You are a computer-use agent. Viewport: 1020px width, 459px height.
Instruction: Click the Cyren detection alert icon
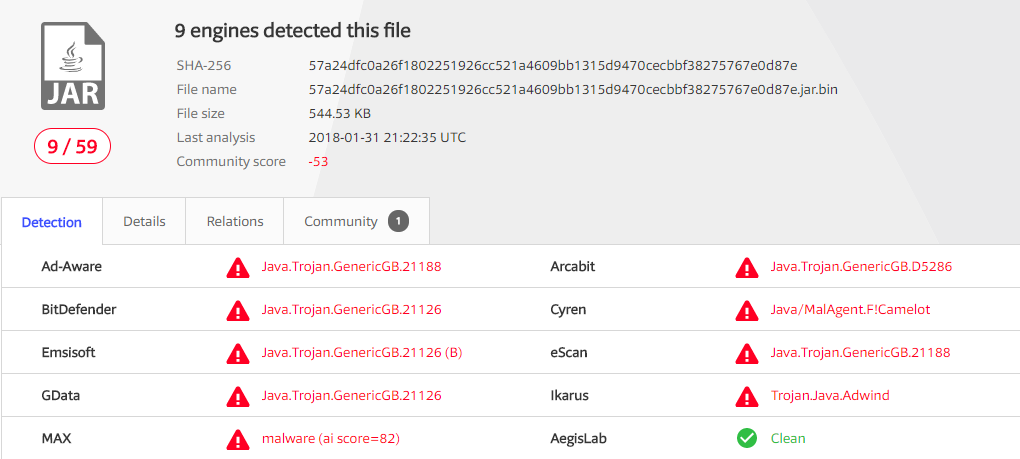(x=747, y=310)
